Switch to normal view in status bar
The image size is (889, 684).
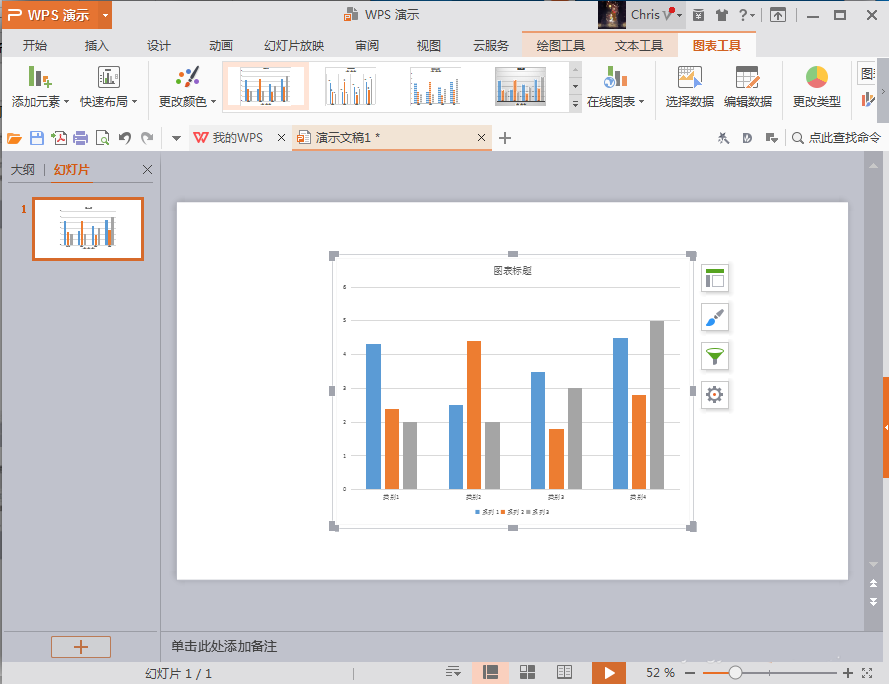point(490,673)
